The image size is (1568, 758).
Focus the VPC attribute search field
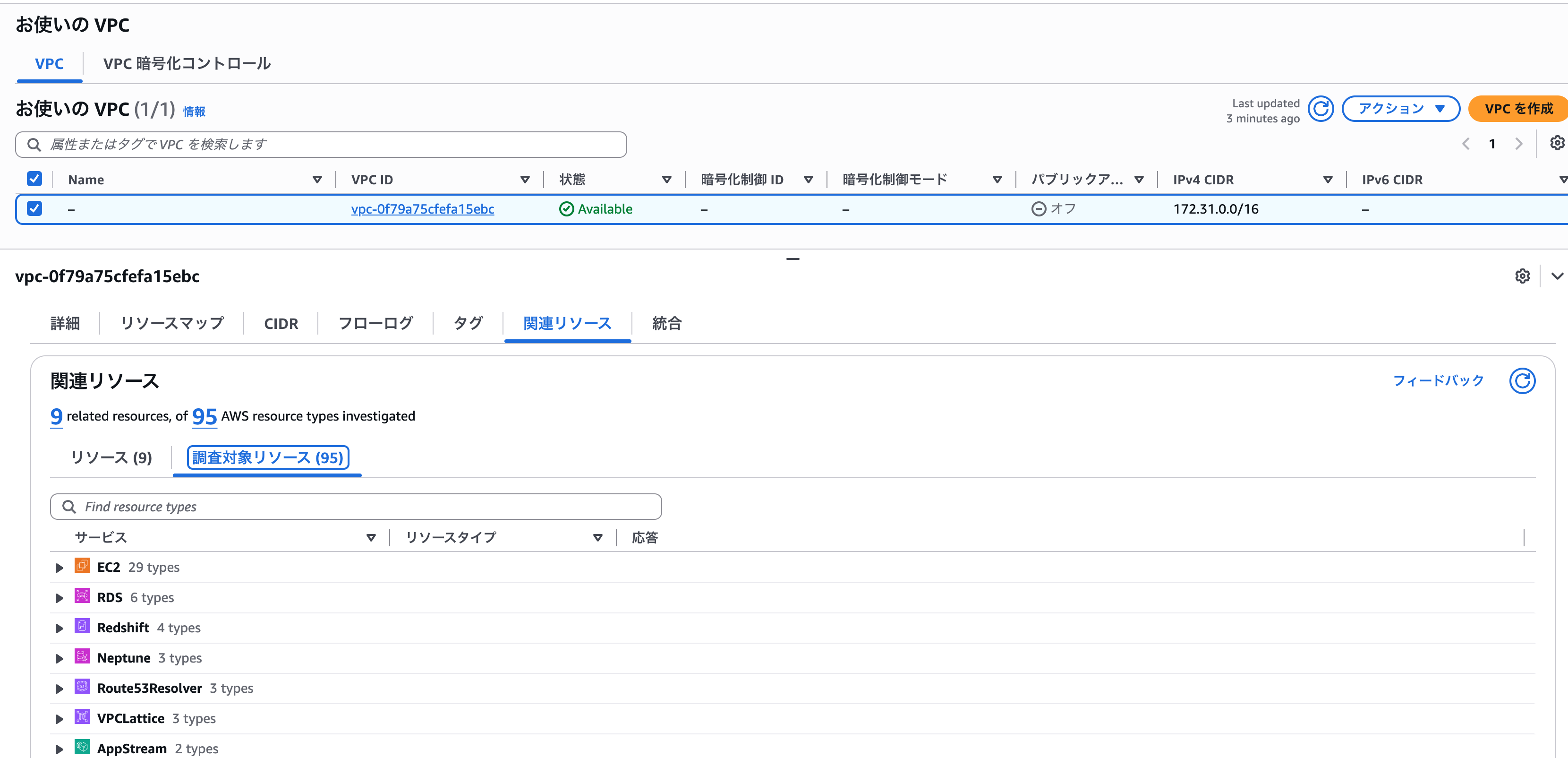click(x=321, y=144)
